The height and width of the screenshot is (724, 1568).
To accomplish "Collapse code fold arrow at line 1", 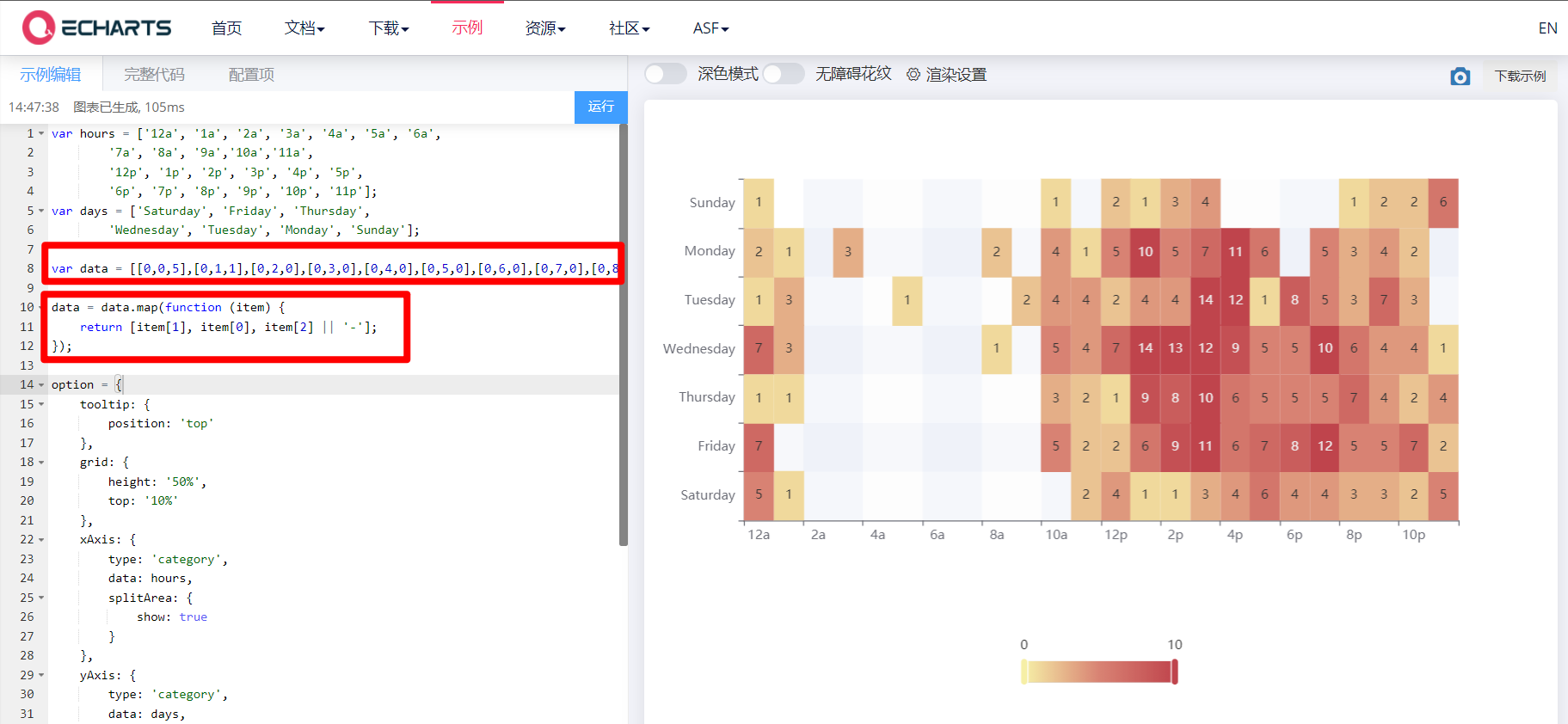I will pyautogui.click(x=41, y=133).
